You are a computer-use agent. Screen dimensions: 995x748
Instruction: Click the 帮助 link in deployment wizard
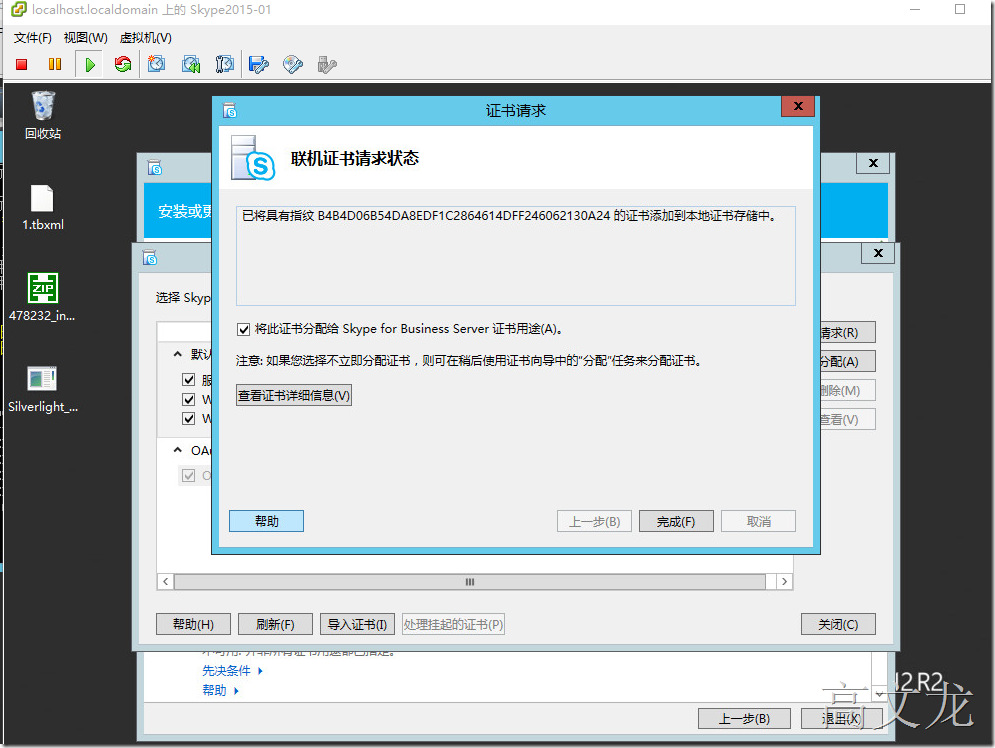click(214, 690)
